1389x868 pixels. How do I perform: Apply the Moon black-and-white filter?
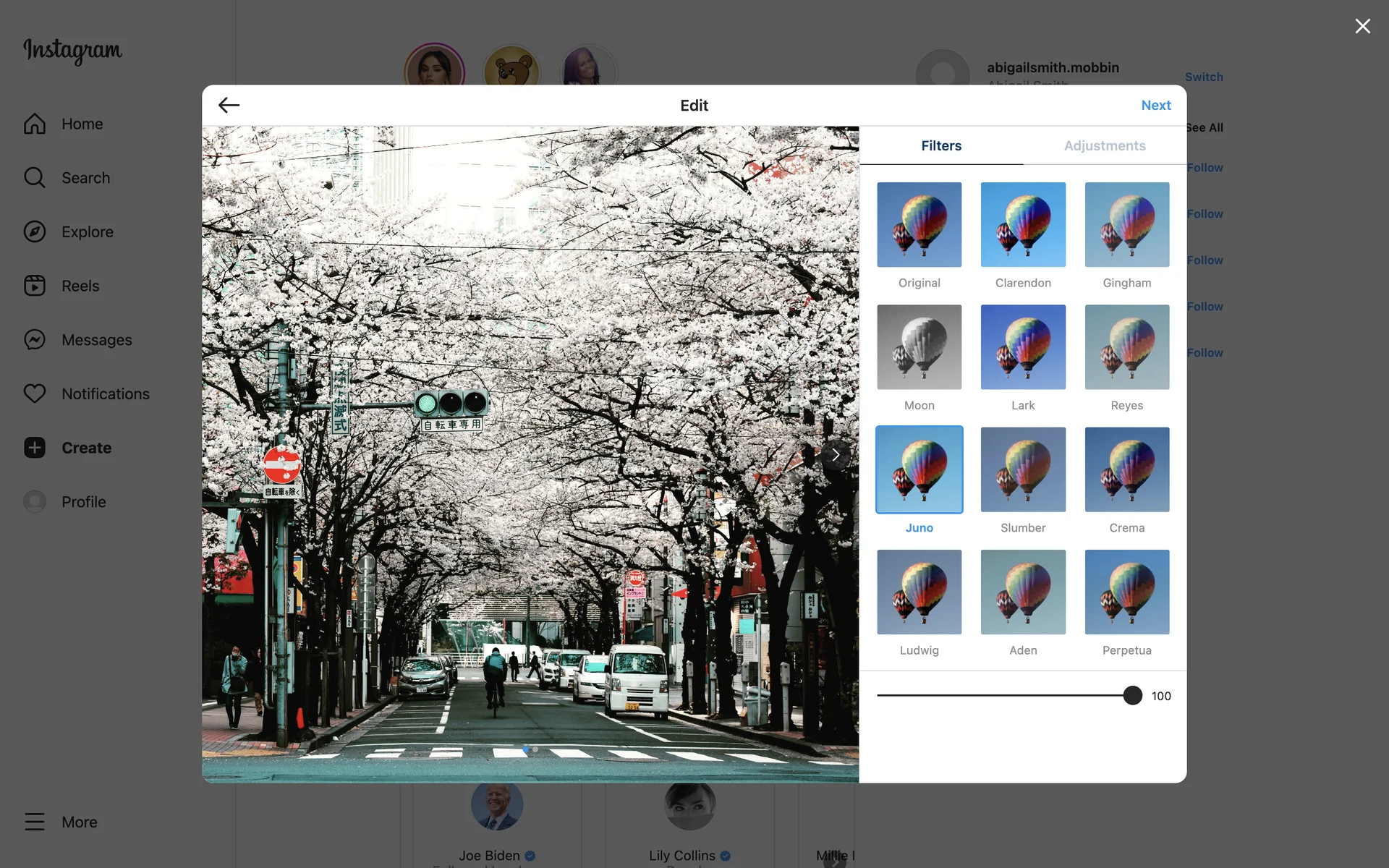[919, 347]
